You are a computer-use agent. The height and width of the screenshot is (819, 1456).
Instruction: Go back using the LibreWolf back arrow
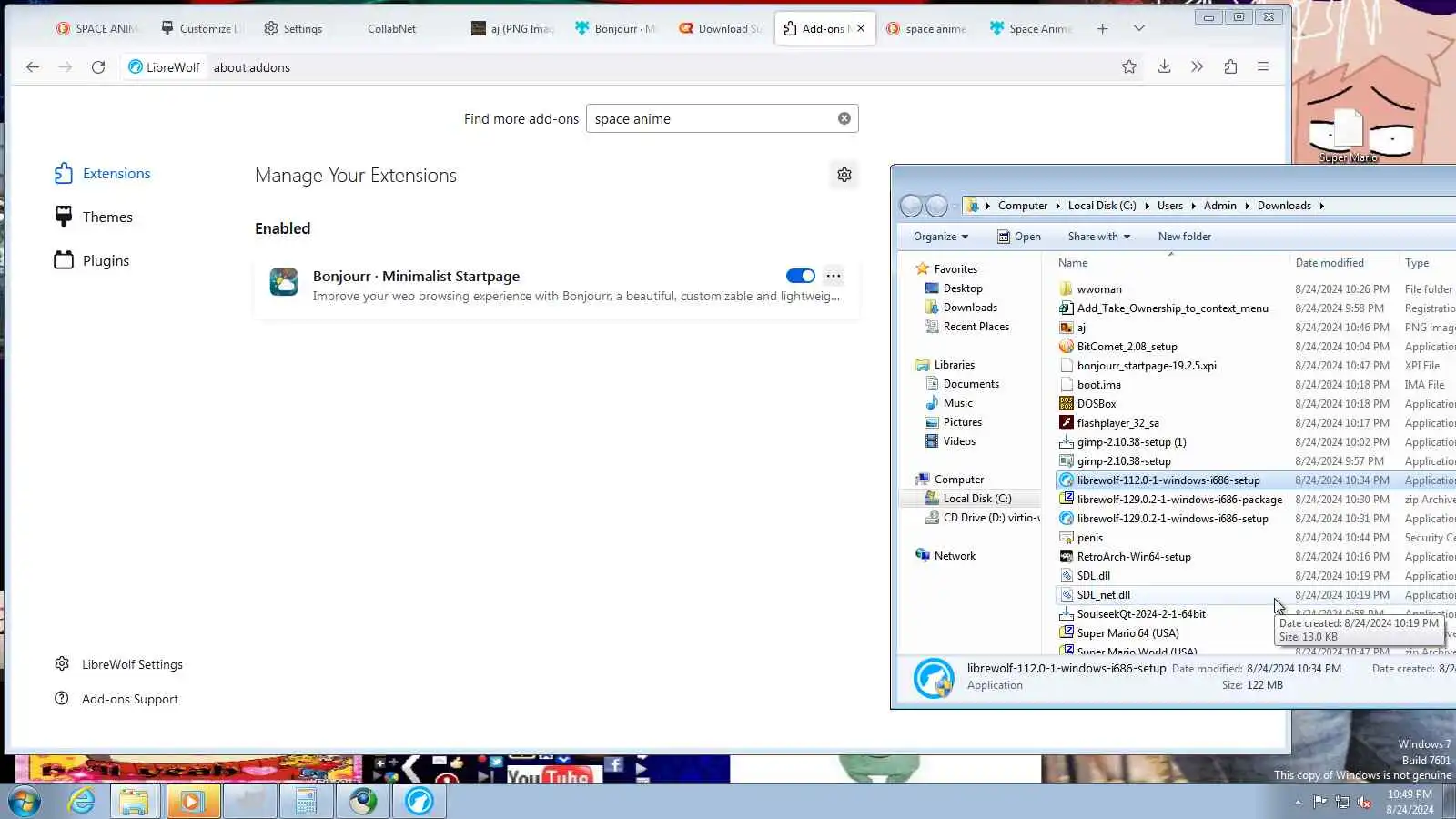tap(33, 67)
